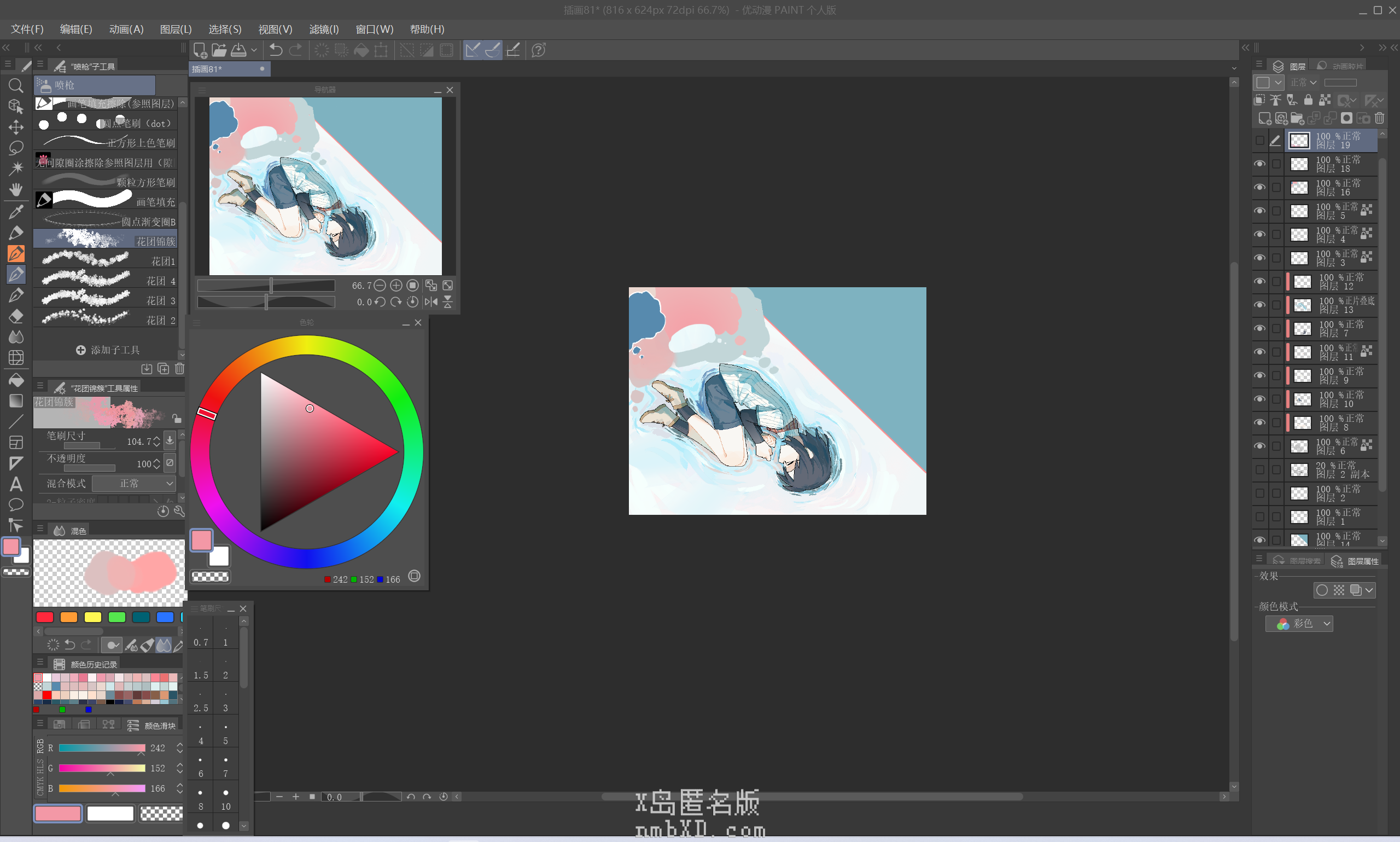
Task: Hide layer 图层 18 visibility eye
Action: pyautogui.click(x=1259, y=164)
